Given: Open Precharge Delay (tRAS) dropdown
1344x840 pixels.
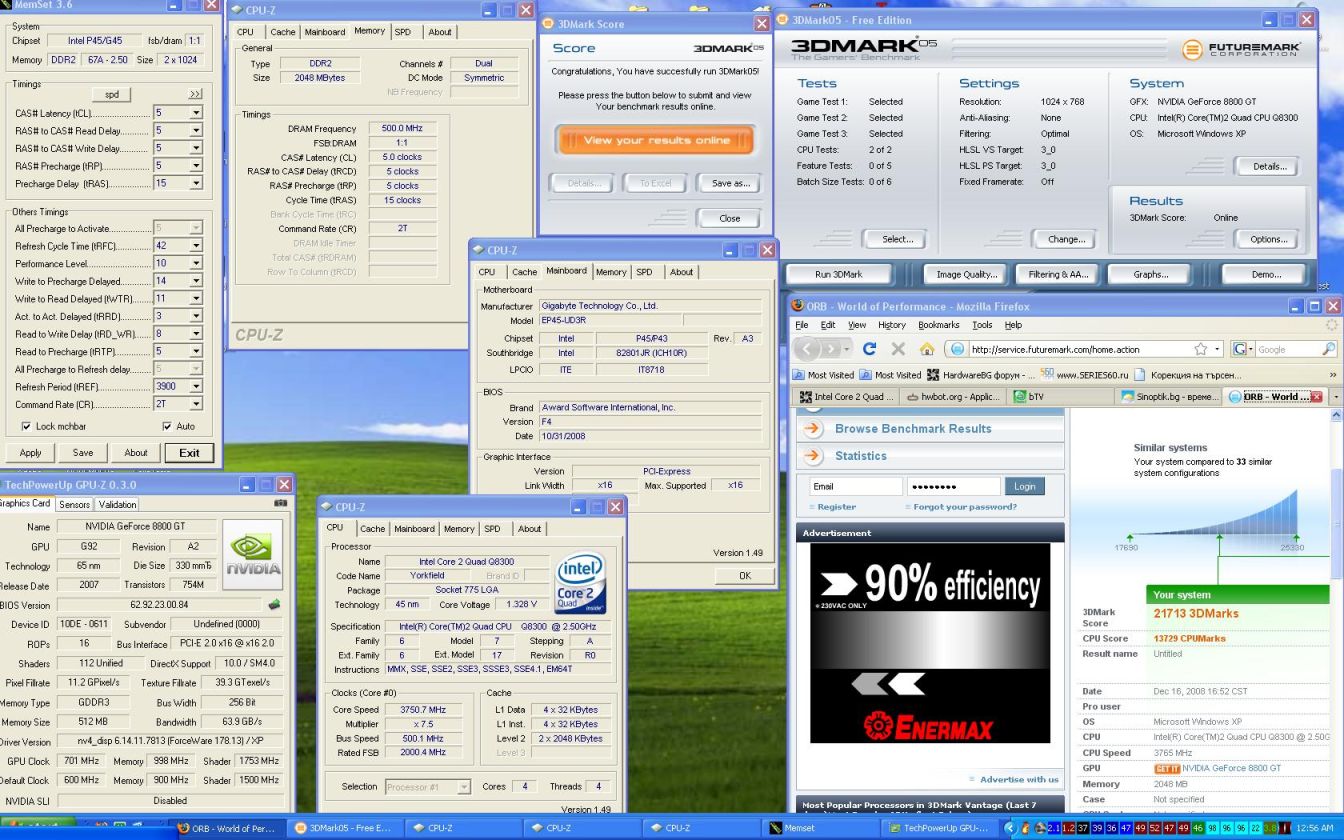Looking at the screenshot, I should point(196,183).
